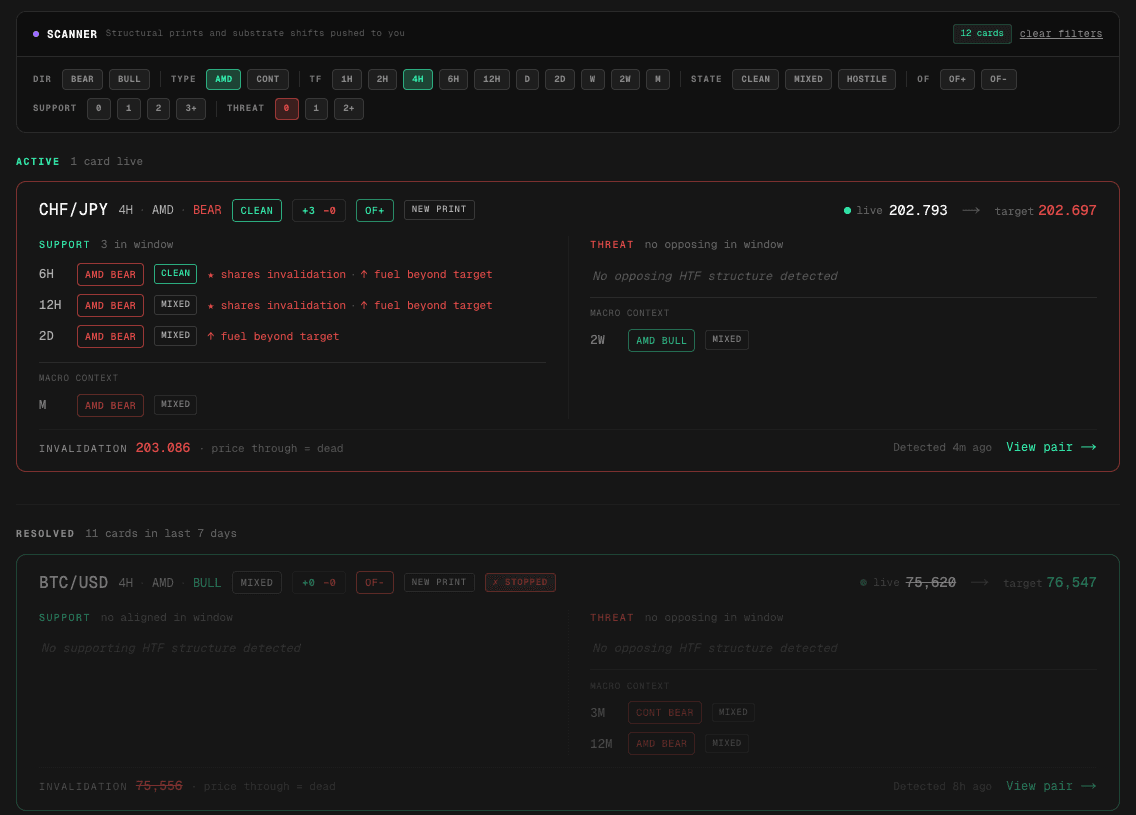Enable the CONT type filter
The image size is (1136, 815).
(267, 79)
